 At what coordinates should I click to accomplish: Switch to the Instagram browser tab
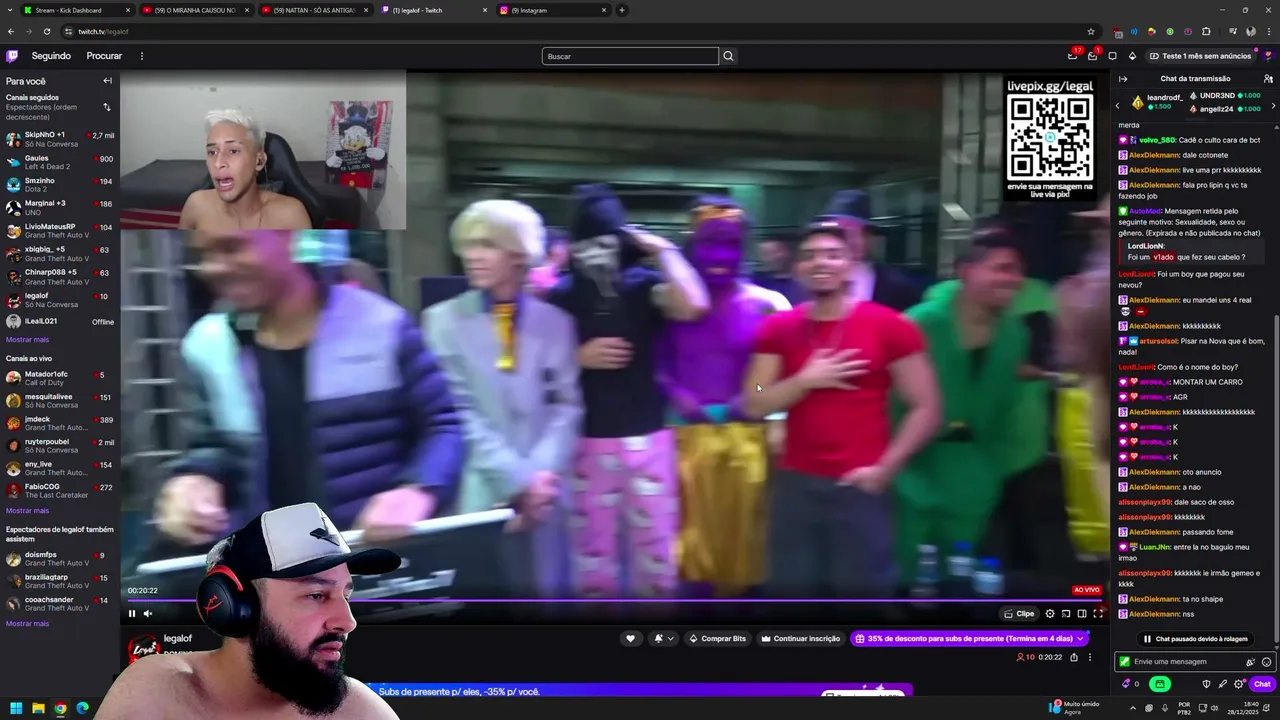[556, 10]
